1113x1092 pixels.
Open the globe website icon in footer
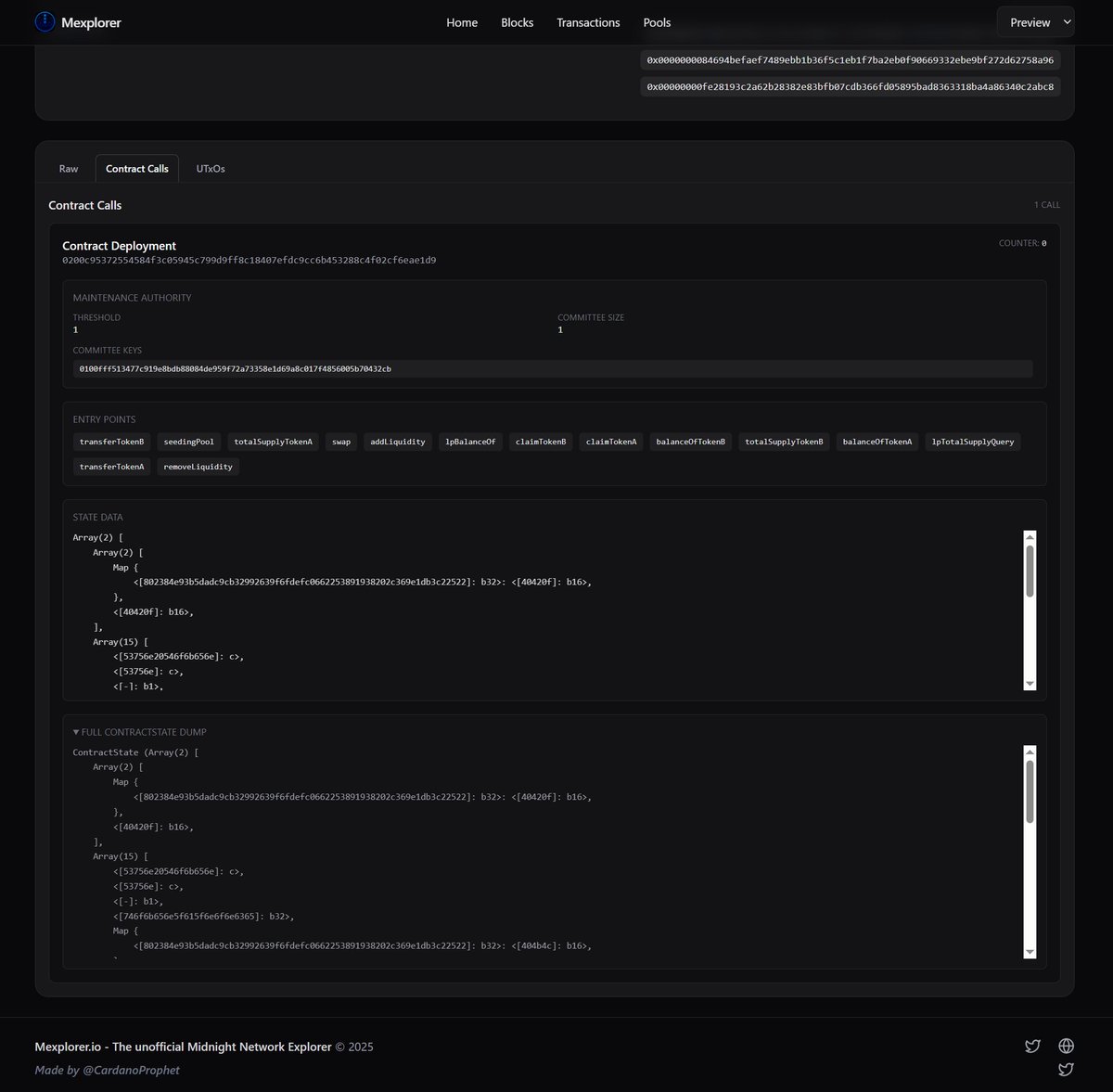(x=1067, y=1046)
